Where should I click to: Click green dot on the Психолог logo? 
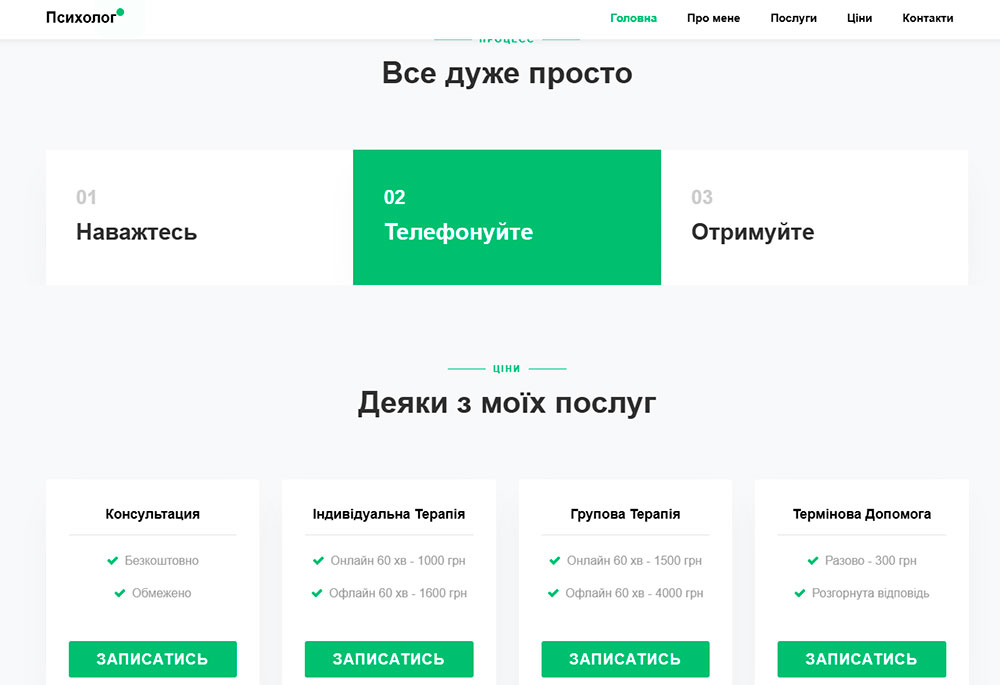(x=120, y=12)
